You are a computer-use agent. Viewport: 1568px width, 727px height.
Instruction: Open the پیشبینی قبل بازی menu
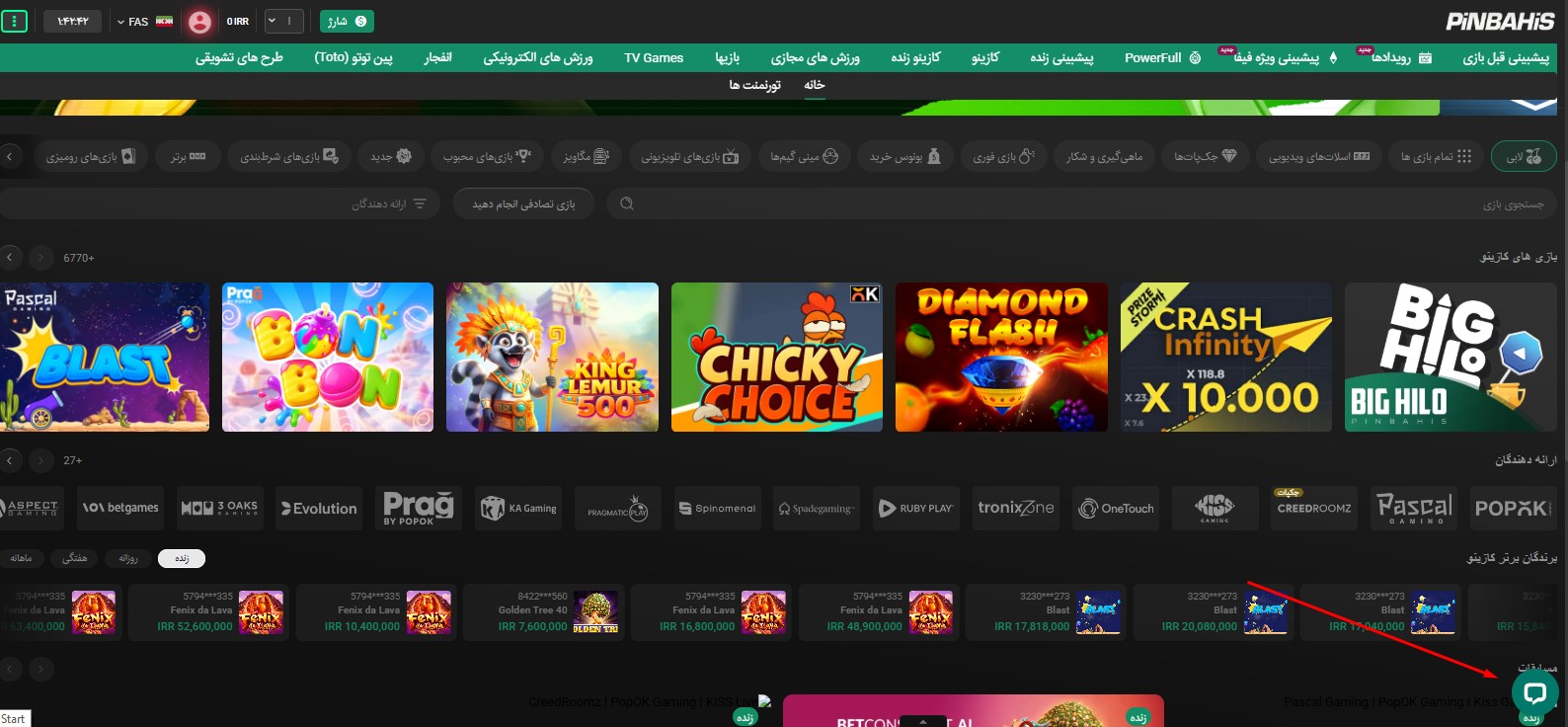pos(1506,57)
